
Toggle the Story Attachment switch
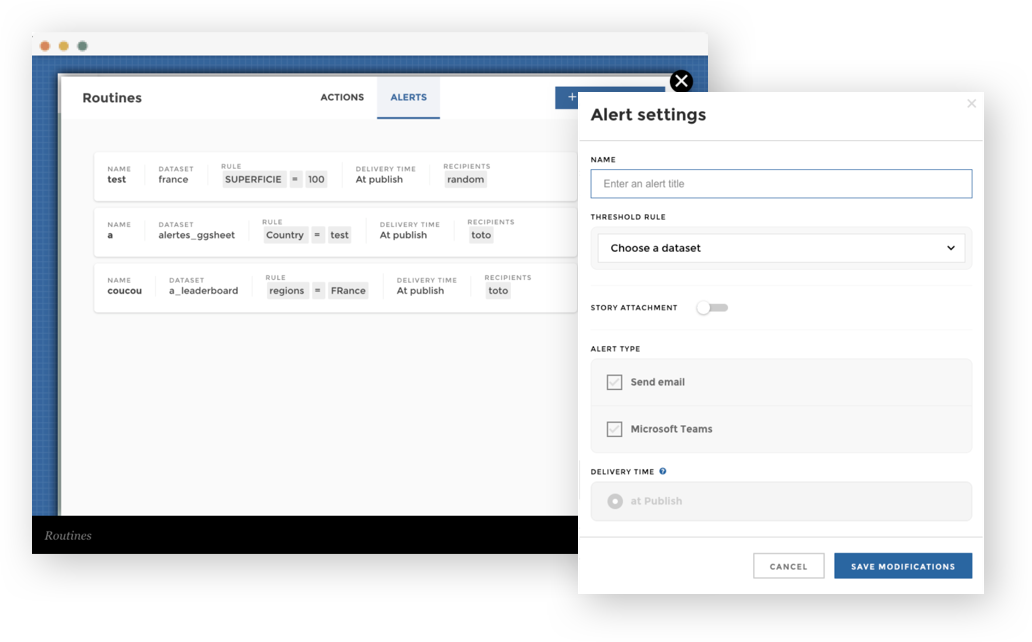click(712, 308)
